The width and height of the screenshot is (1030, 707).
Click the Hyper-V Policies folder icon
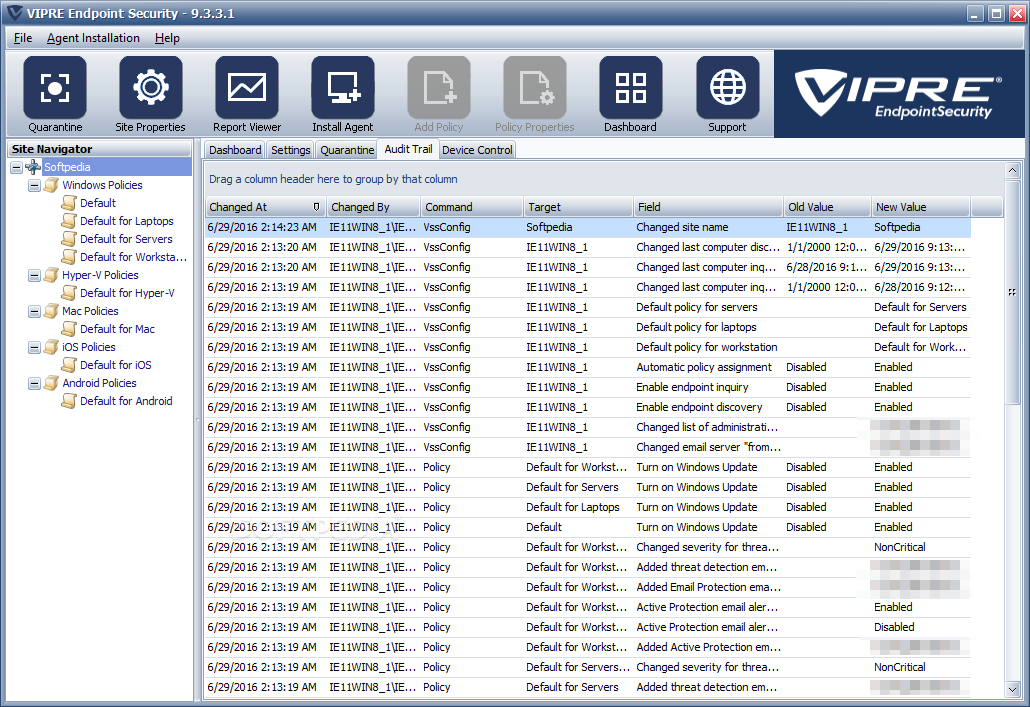coord(51,275)
